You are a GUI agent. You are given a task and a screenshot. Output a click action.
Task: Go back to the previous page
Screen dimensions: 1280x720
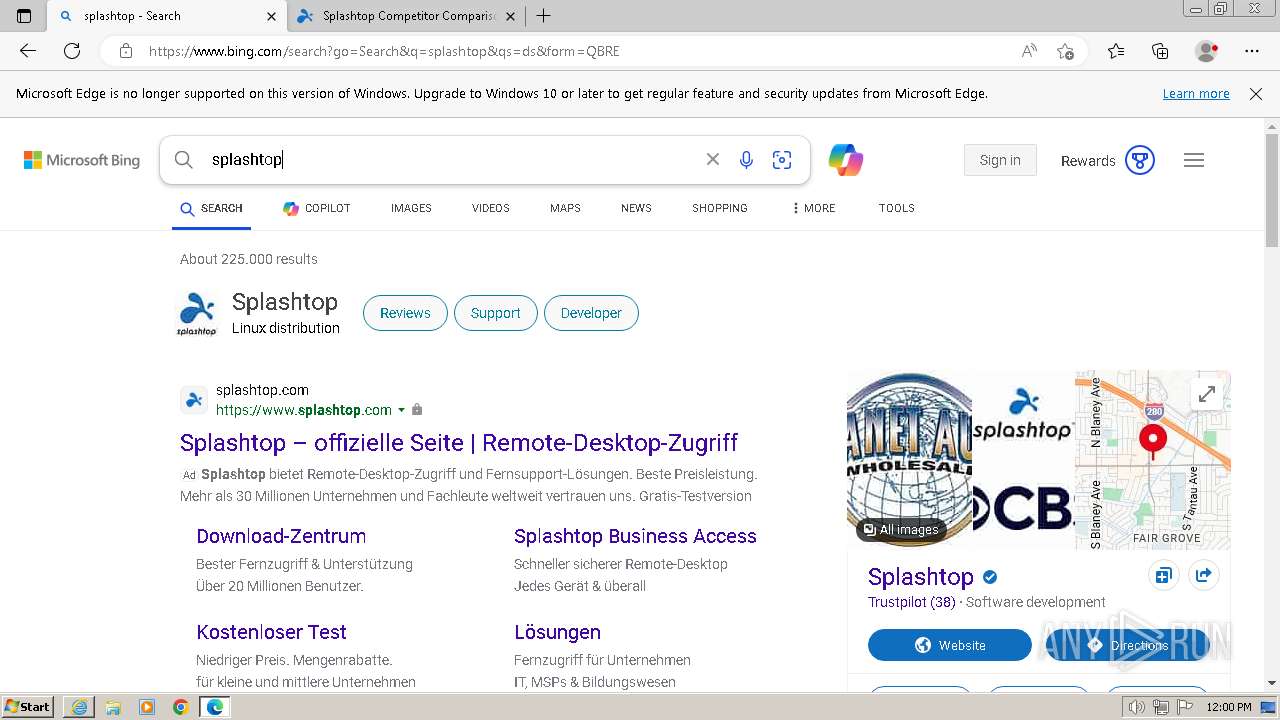click(28, 51)
